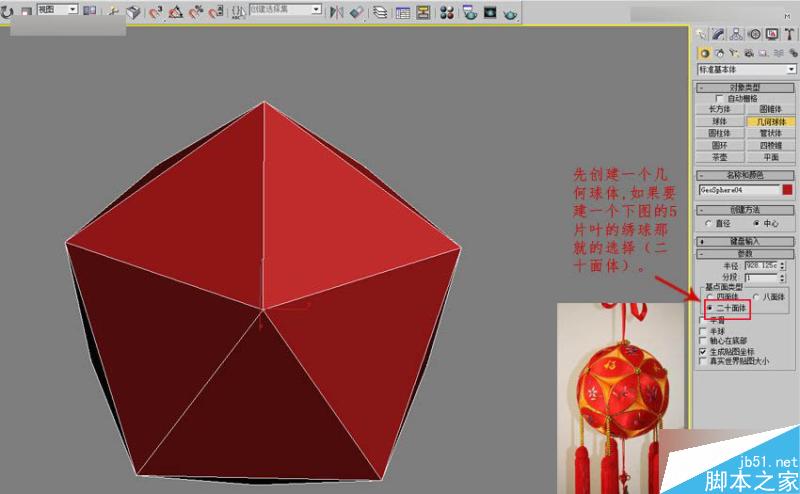Click the Align tool icon
The width and height of the screenshot is (800, 494).
coord(357,12)
